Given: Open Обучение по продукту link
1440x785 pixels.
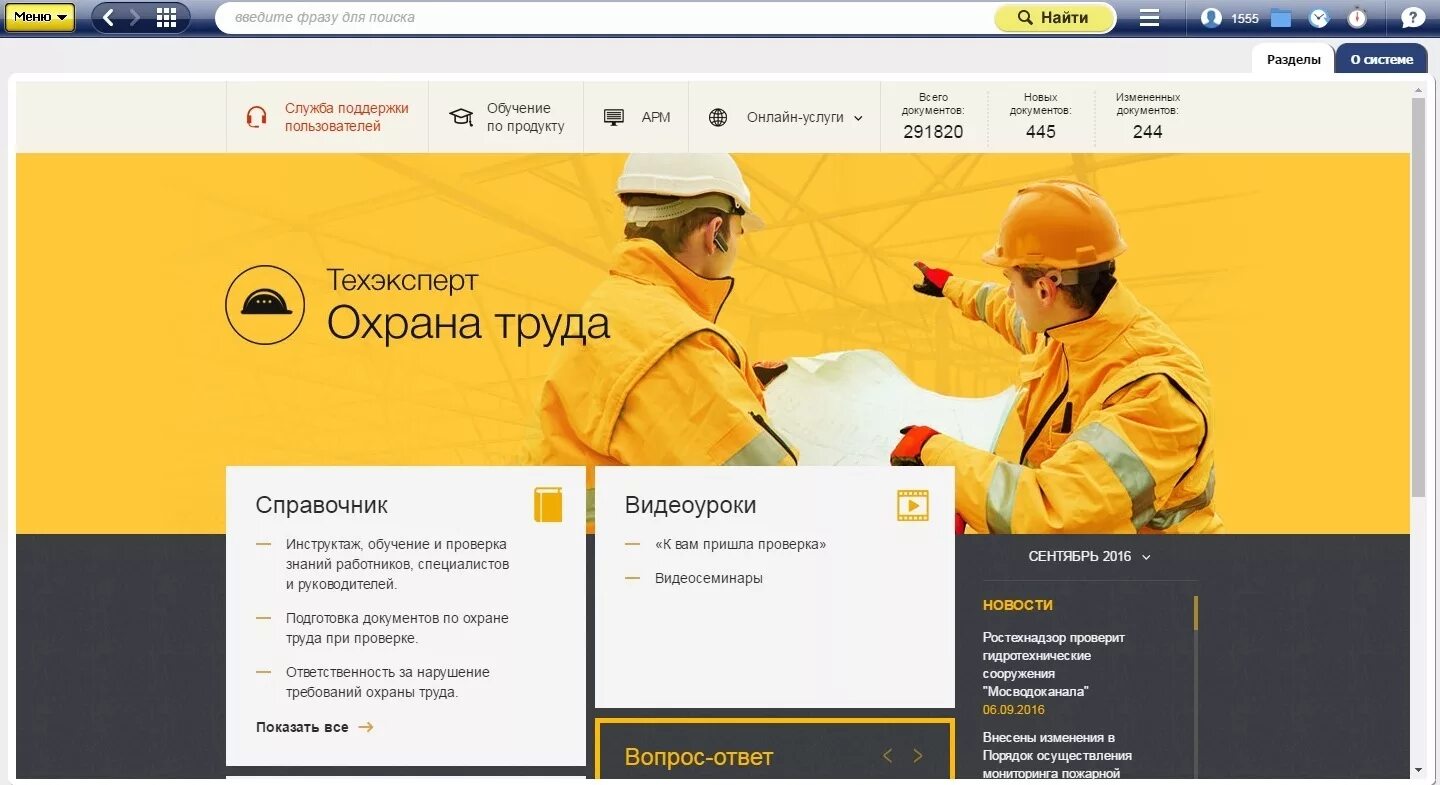Looking at the screenshot, I should 525,117.
